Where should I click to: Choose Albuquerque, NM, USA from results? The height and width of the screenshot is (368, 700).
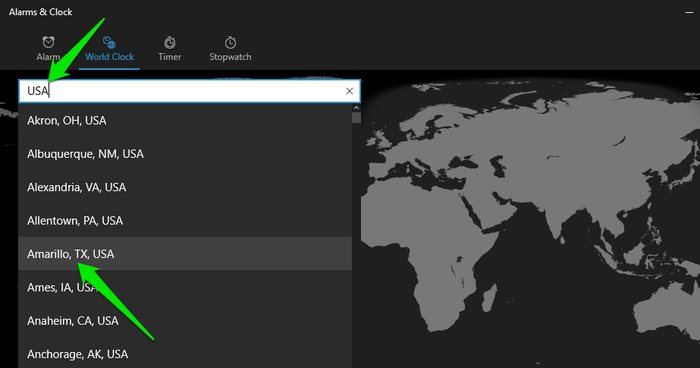pos(185,154)
